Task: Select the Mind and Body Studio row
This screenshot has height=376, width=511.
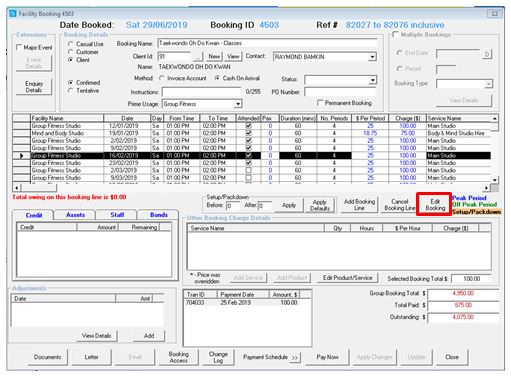Action: click(252, 133)
